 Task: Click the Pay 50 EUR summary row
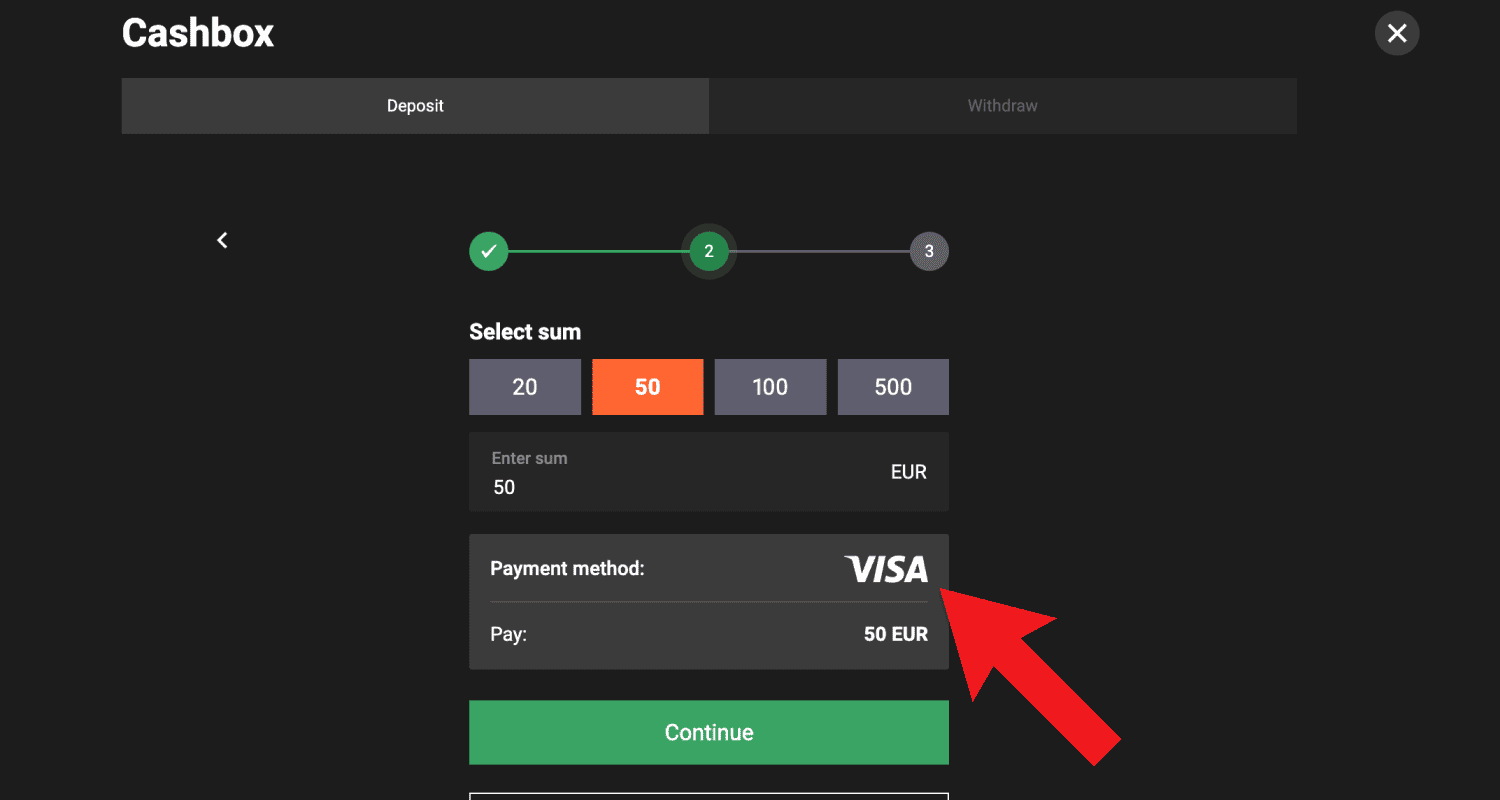[x=709, y=635]
